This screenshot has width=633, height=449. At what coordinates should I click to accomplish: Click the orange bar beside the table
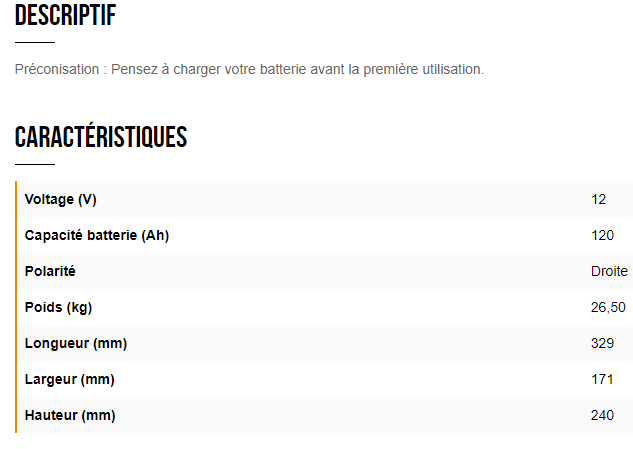[16, 307]
